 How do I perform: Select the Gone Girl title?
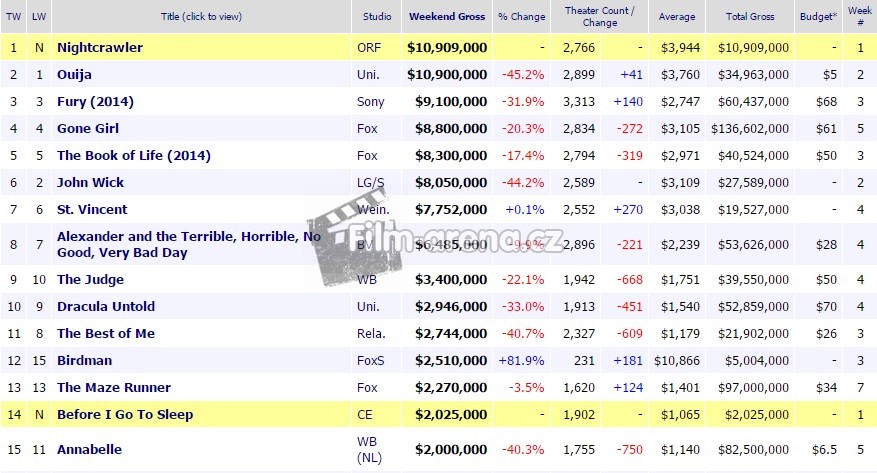(x=90, y=128)
